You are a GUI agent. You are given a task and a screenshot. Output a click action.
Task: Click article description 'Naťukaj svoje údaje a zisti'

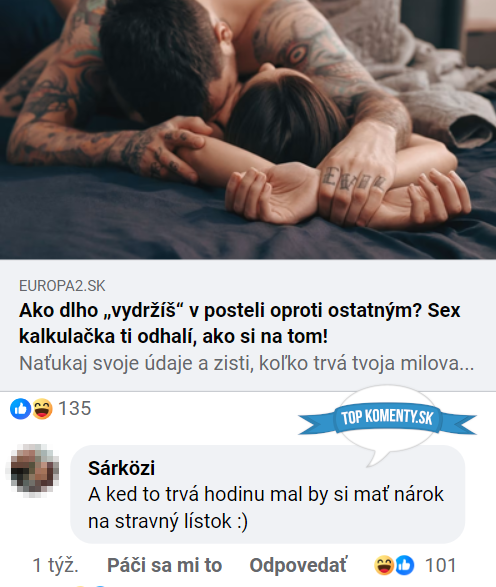coord(246,363)
